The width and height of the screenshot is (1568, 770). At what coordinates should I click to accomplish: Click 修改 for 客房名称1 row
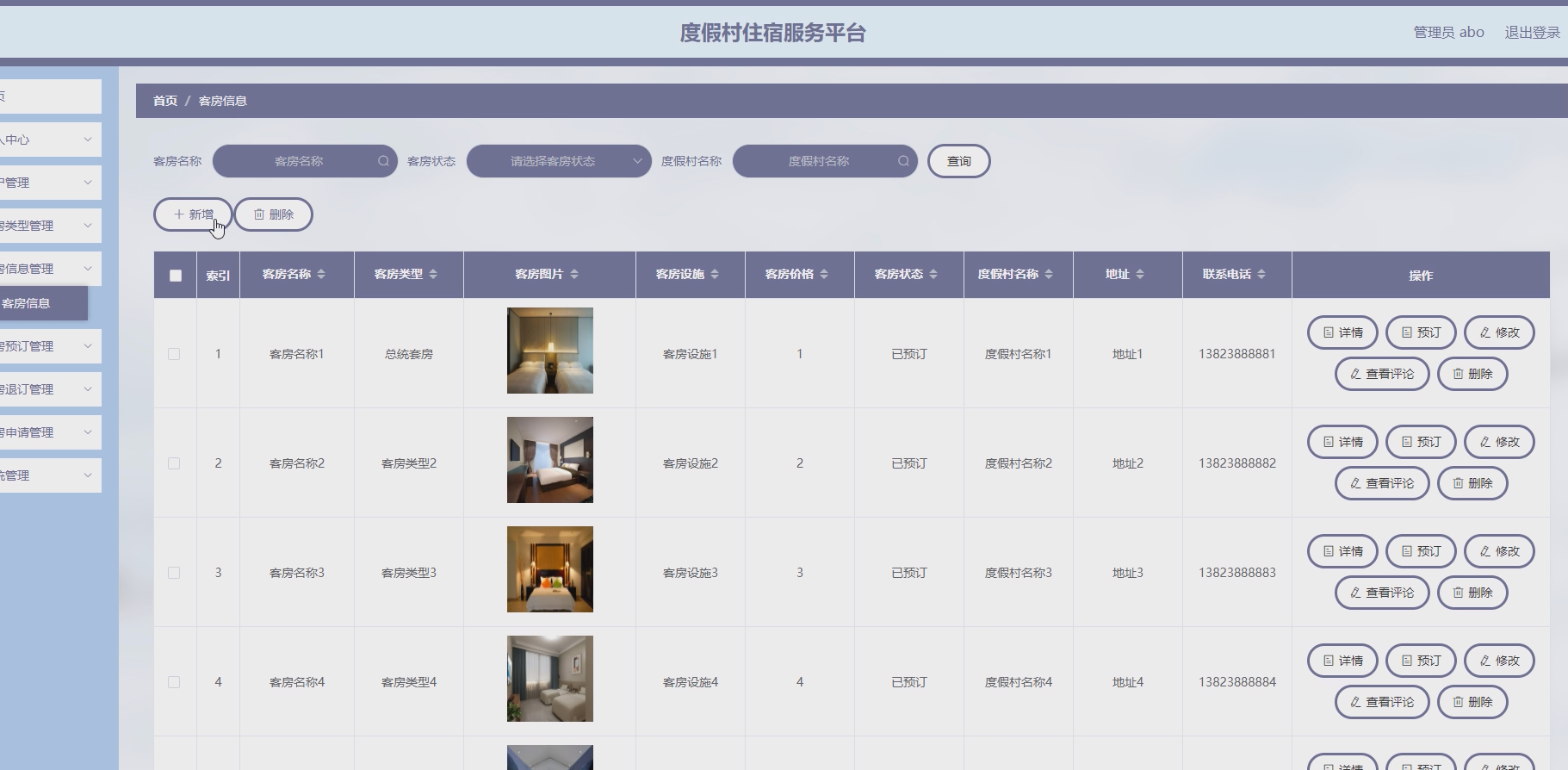click(1499, 332)
